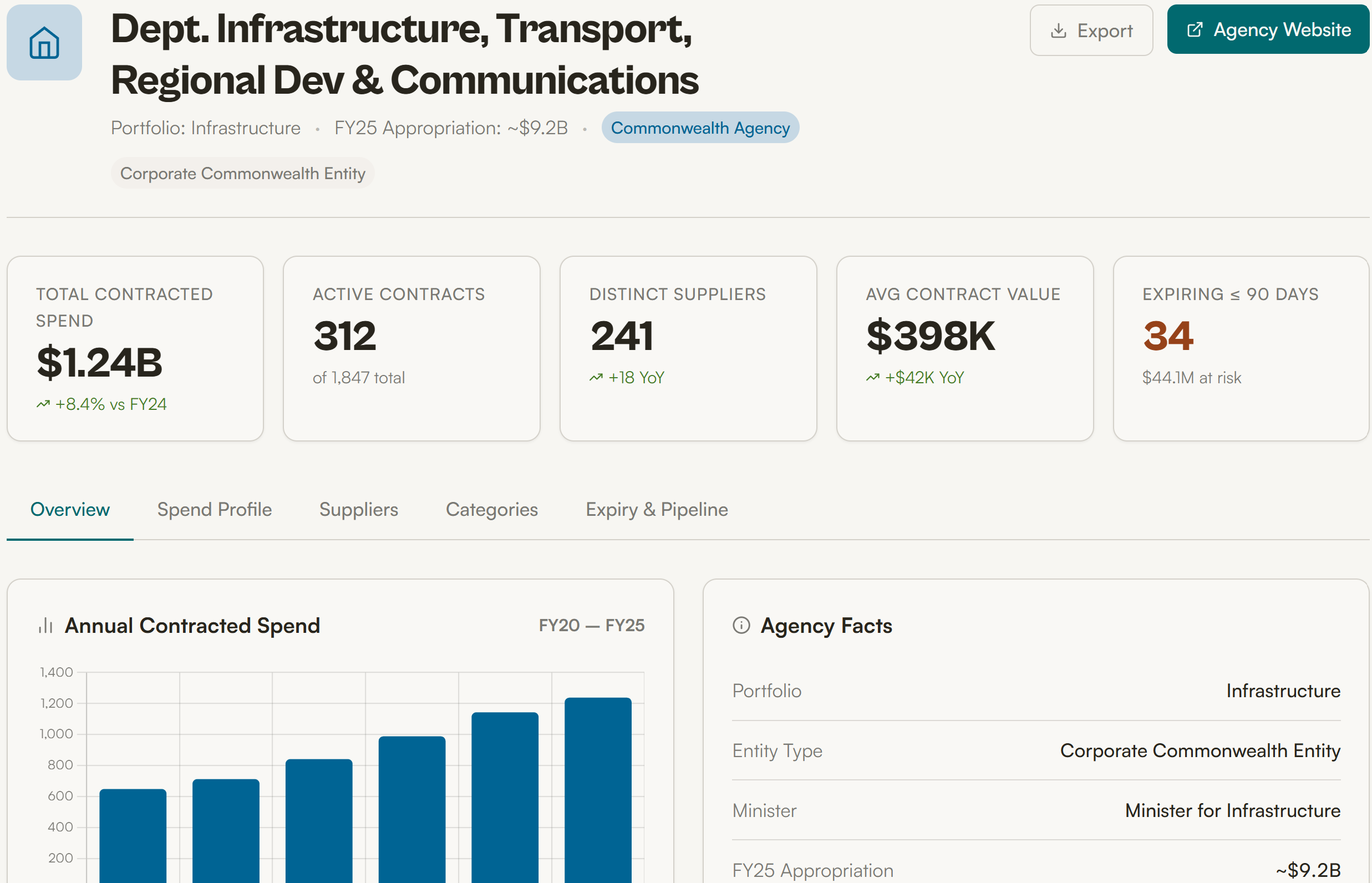Click the Portfolio value Infrastructure in Agency Facts
Image resolution: width=1372 pixels, height=883 pixels.
[x=1283, y=691]
